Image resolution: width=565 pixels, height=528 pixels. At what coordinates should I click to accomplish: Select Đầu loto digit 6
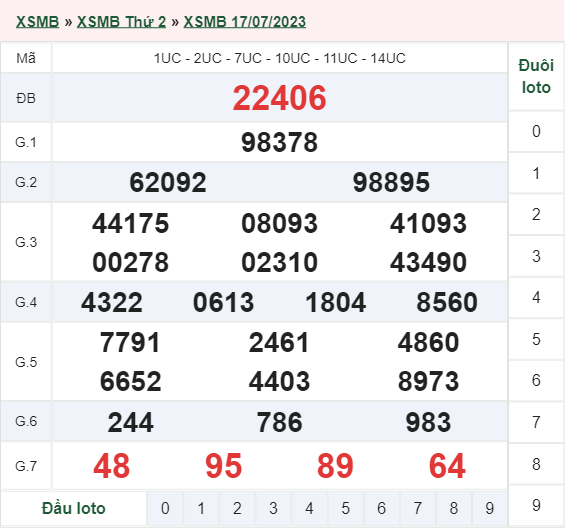click(381, 508)
